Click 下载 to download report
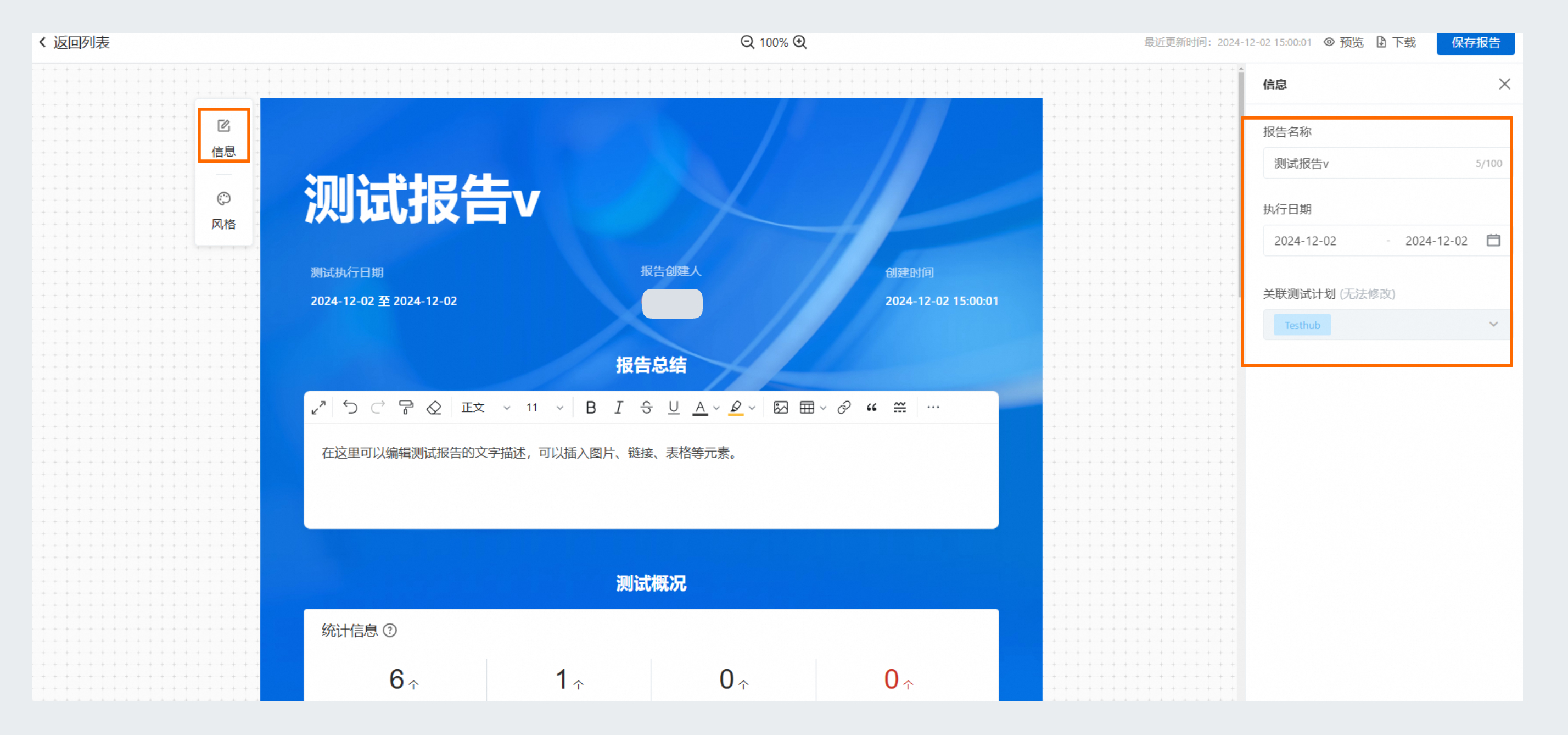This screenshot has width=1568, height=735. coord(1396,42)
